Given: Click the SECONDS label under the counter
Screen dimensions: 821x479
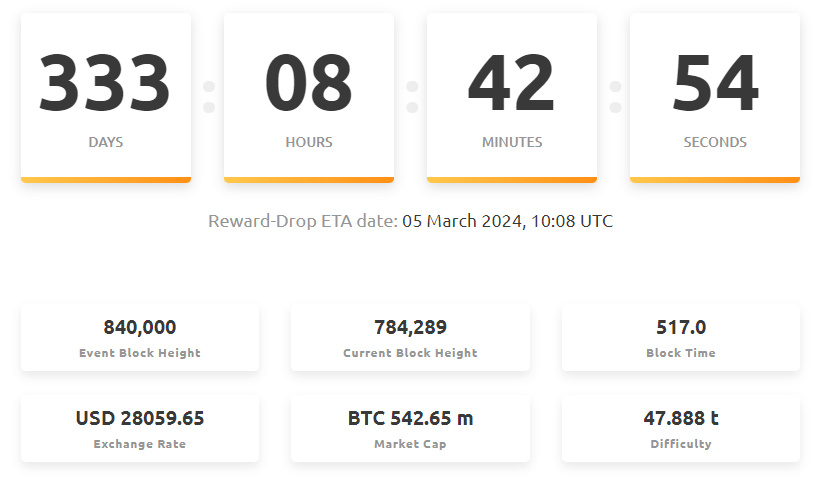Looking at the screenshot, I should click(x=714, y=142).
